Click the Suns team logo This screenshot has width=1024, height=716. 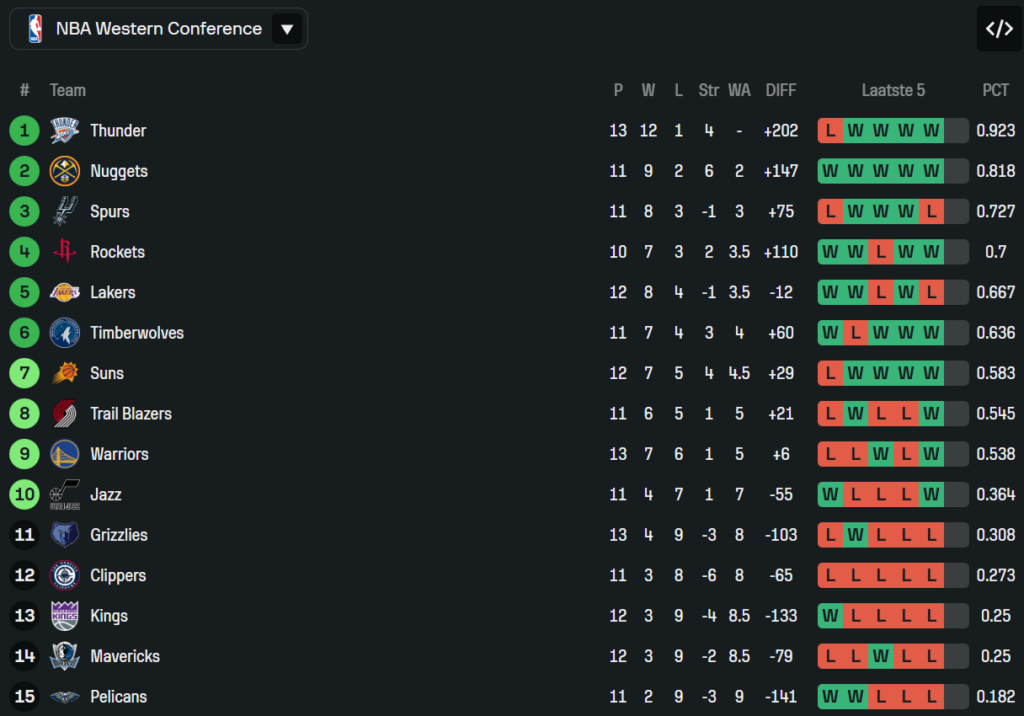(x=65, y=374)
